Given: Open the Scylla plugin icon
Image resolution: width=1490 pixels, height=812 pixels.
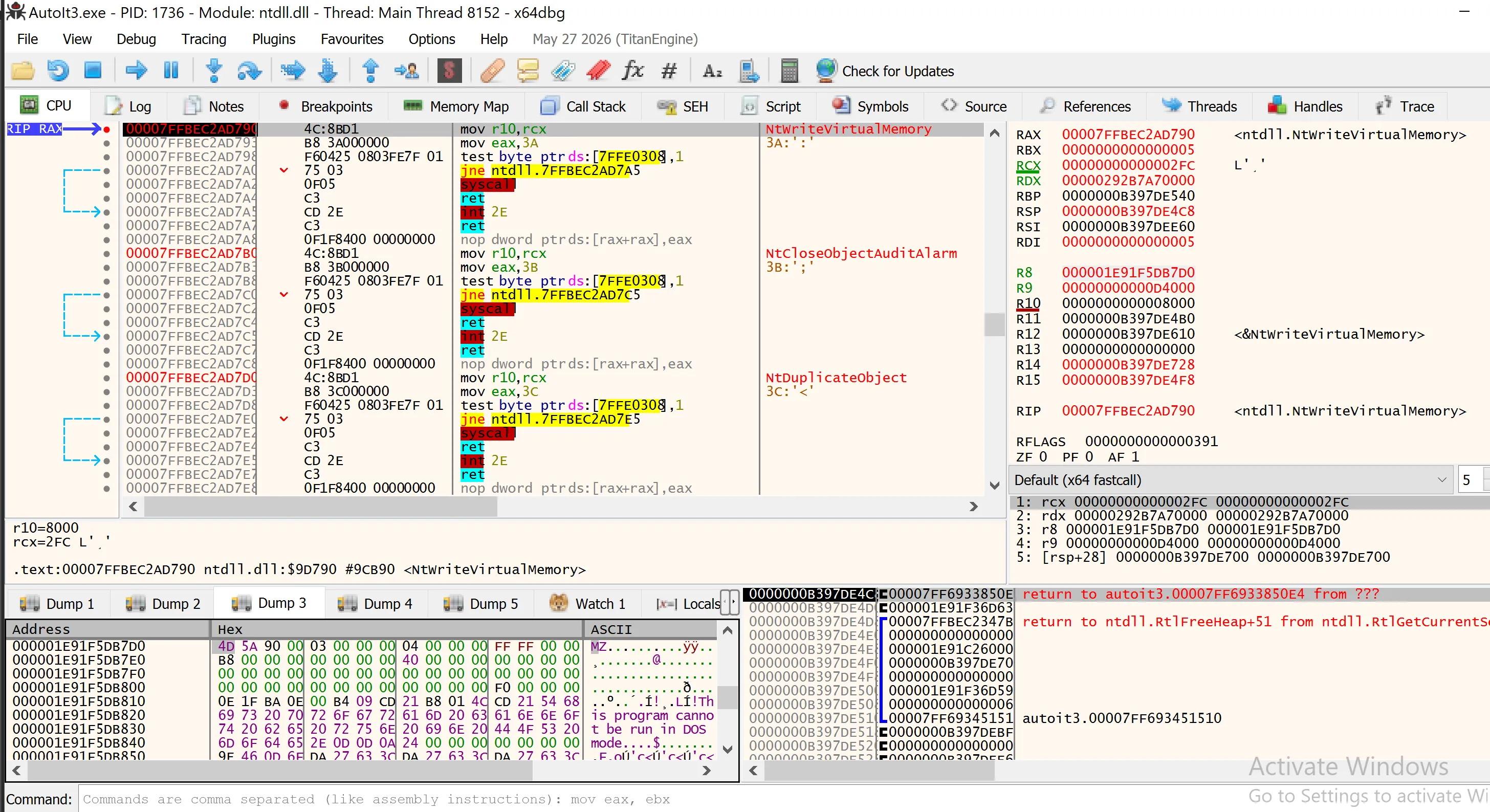Looking at the screenshot, I should (x=449, y=71).
